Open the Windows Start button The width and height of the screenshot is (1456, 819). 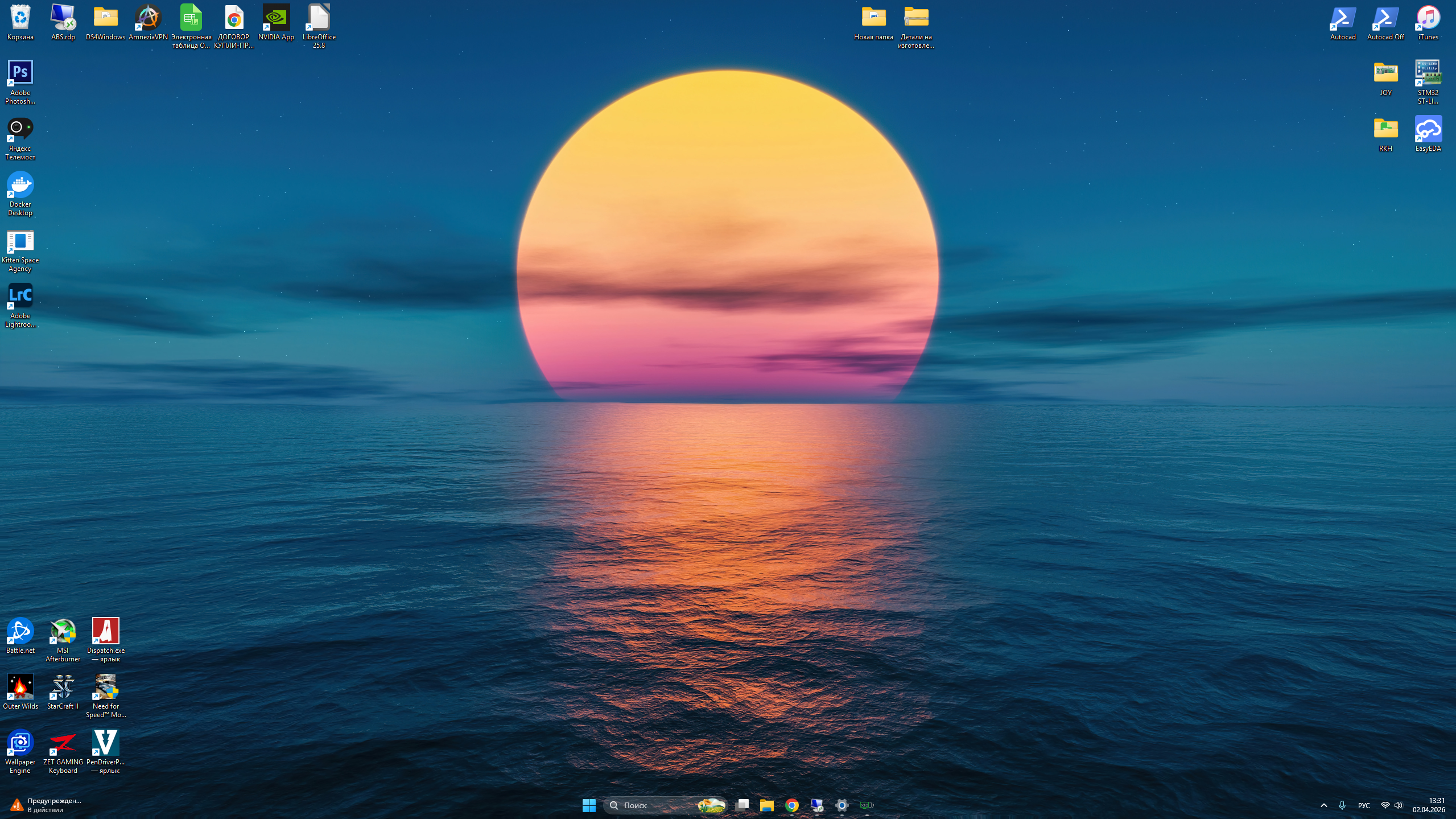(589, 805)
